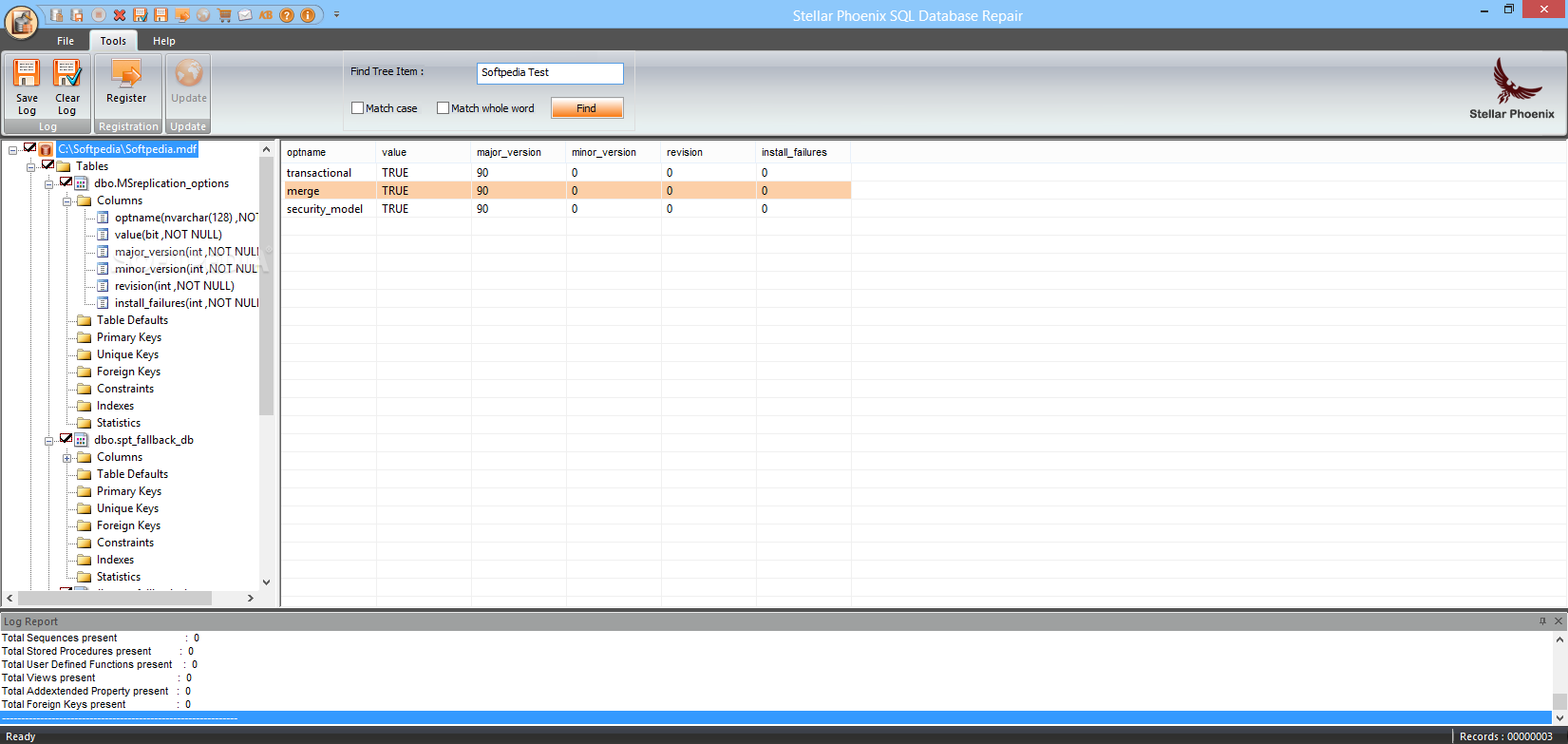Viewport: 1568px width, 744px height.
Task: Collapse the Softpedia.mdf root node
Action: [12, 150]
